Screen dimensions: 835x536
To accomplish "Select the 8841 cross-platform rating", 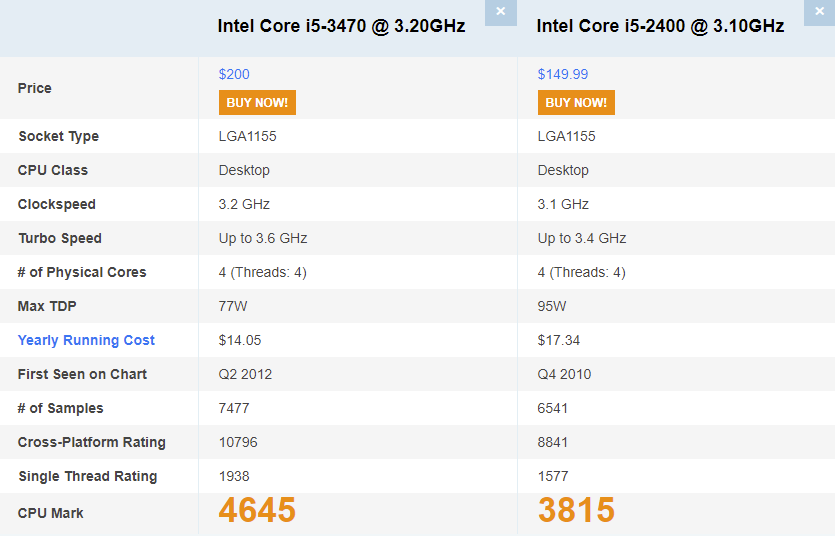I will [x=553, y=442].
